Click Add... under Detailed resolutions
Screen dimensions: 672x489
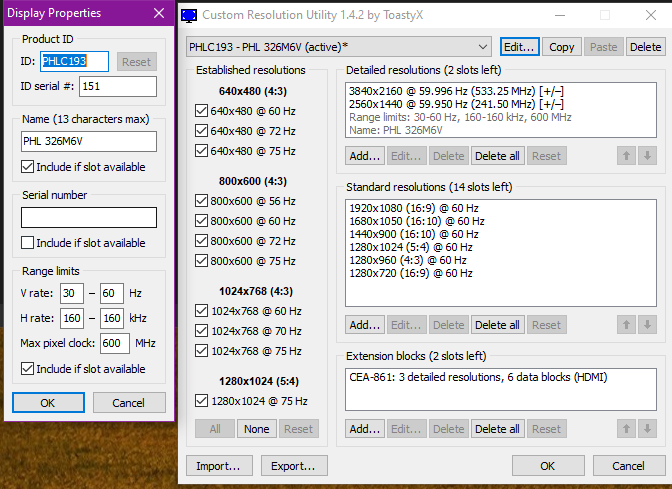pyautogui.click(x=364, y=156)
